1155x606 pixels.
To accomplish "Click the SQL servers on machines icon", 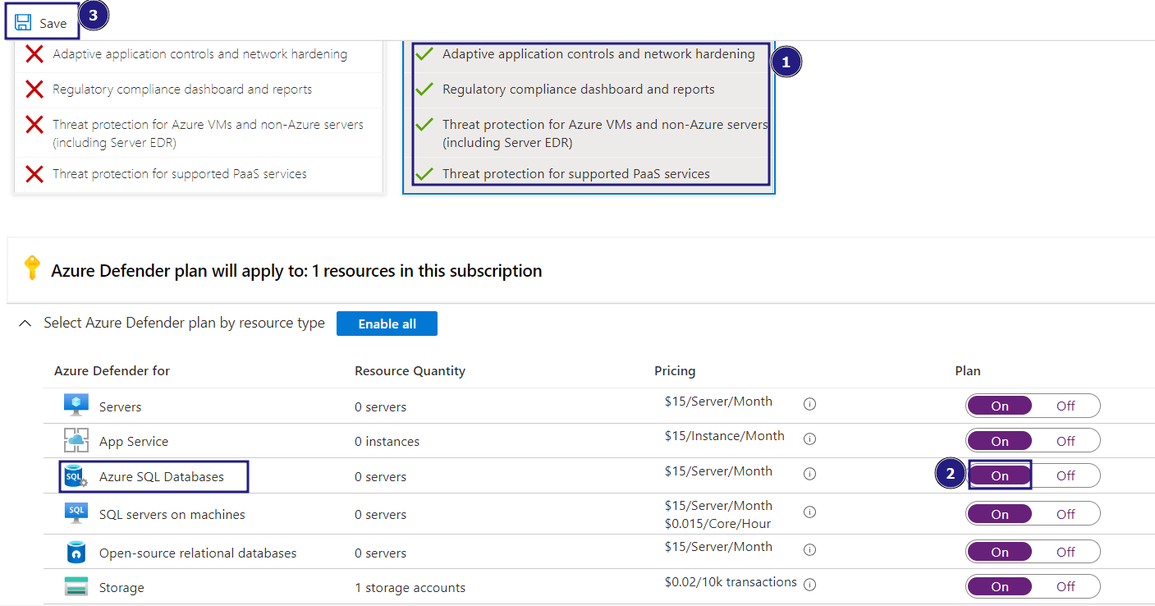I will pyautogui.click(x=76, y=513).
